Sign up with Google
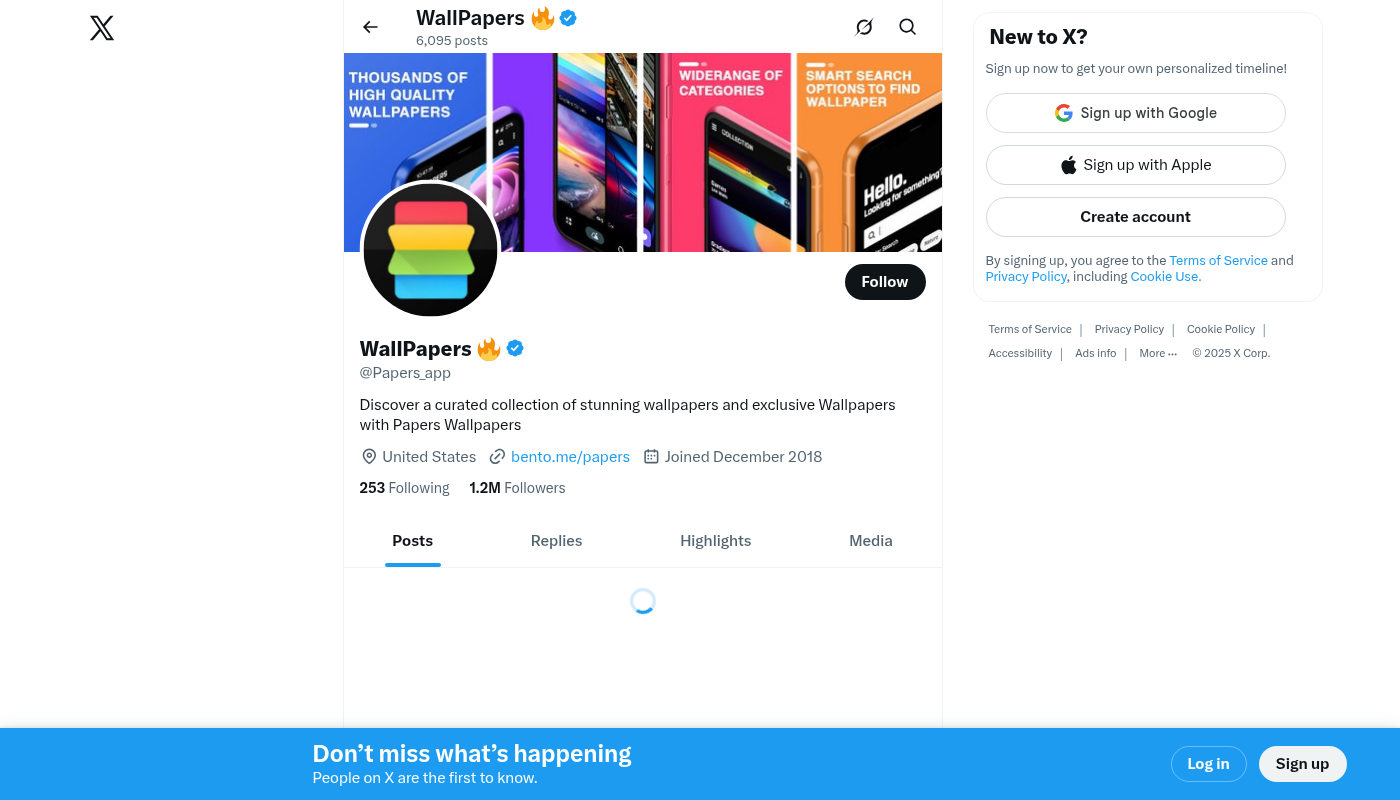Screen dimensions: 1400x800 coord(1136,113)
